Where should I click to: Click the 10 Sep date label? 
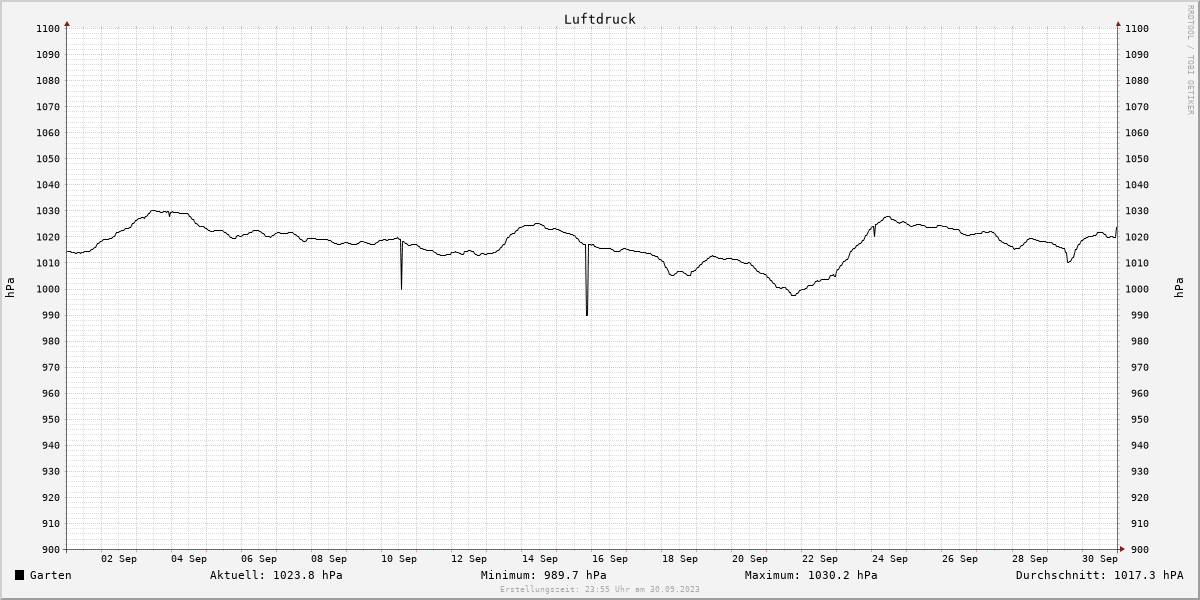click(399, 559)
